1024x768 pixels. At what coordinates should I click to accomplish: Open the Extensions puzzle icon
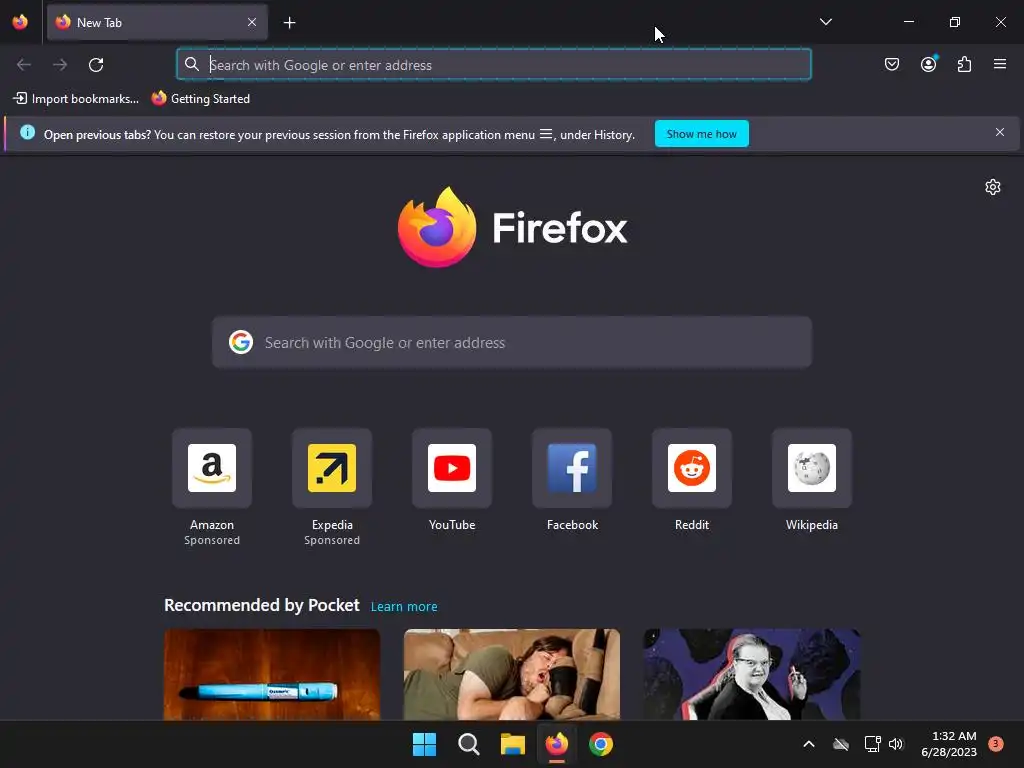point(965,64)
